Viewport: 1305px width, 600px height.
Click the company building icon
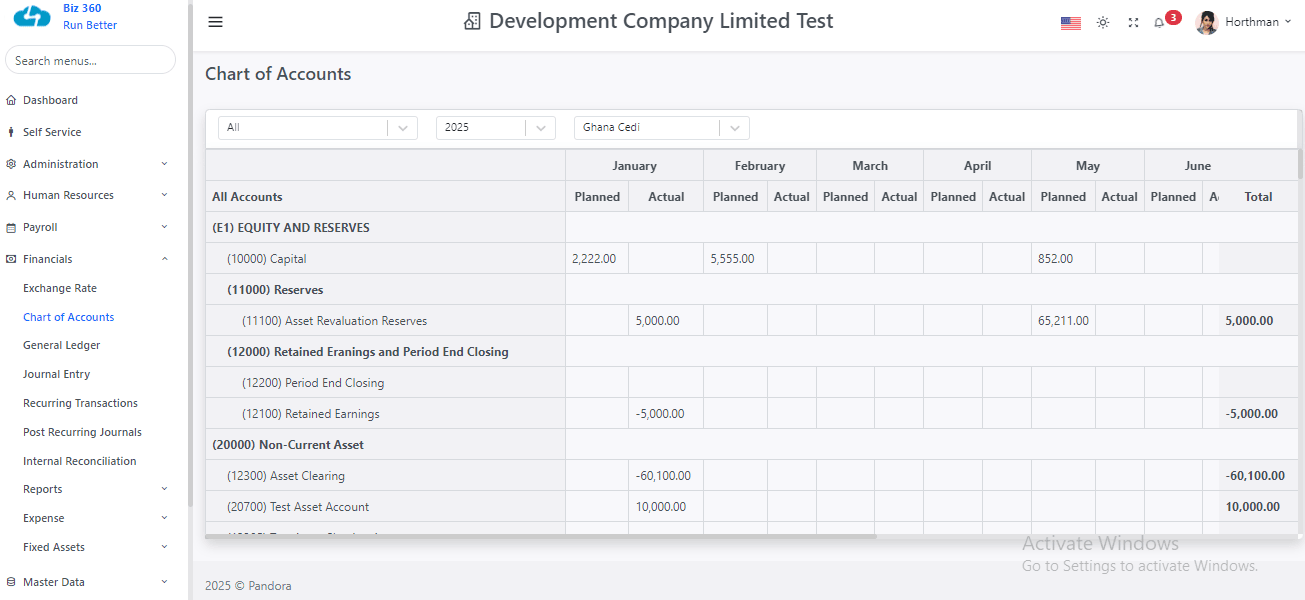pos(473,21)
